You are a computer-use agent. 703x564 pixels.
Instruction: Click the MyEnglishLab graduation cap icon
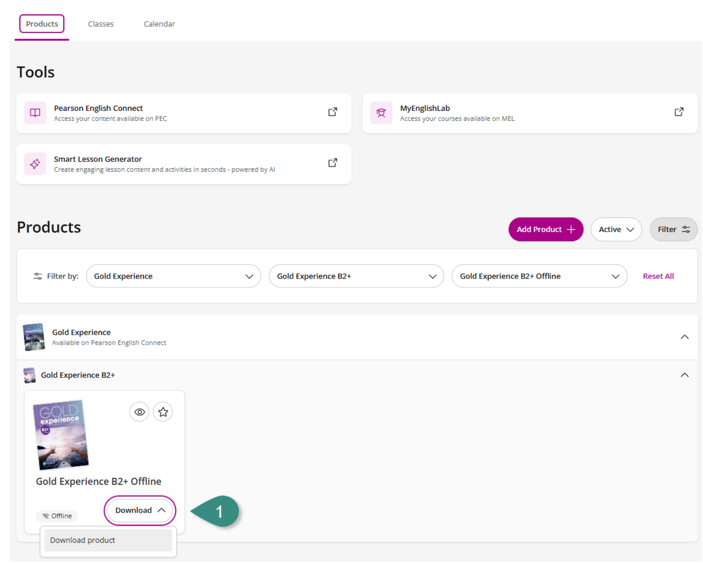381,113
